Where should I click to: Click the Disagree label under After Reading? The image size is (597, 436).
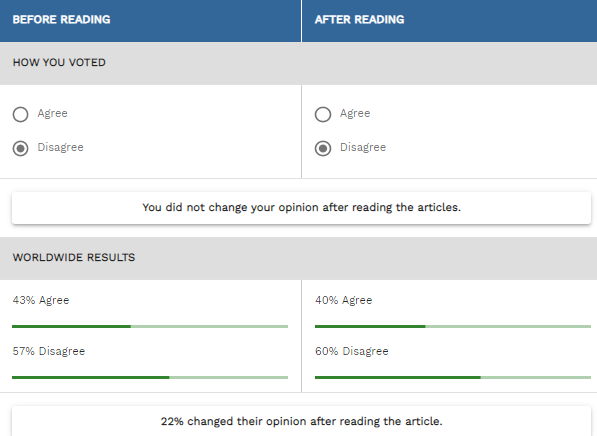[363, 147]
